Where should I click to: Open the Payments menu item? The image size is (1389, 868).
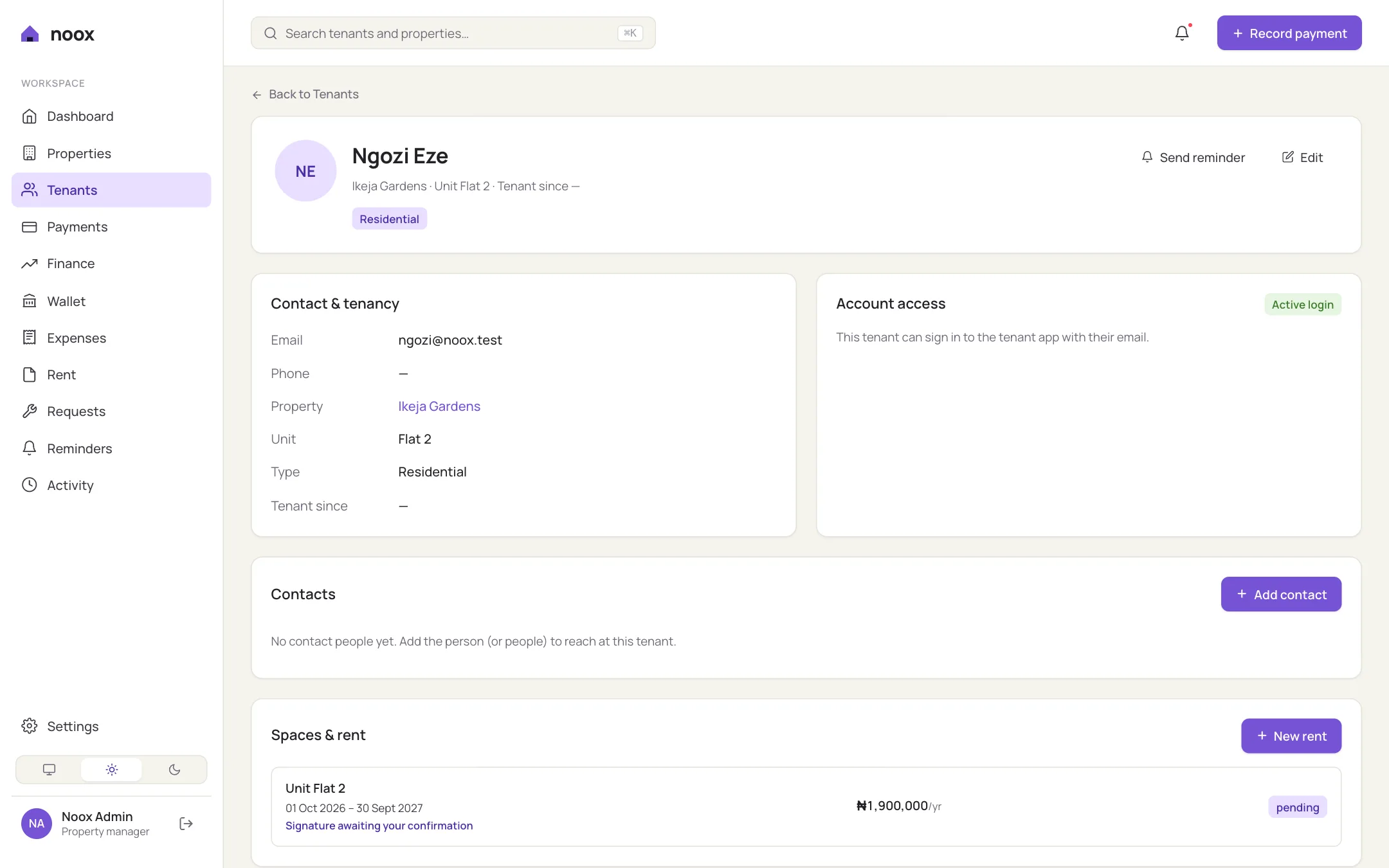[111, 227]
